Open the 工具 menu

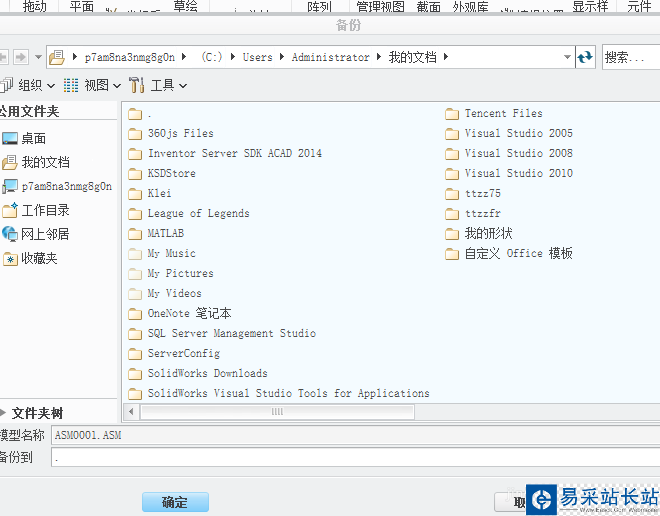(x=158, y=85)
